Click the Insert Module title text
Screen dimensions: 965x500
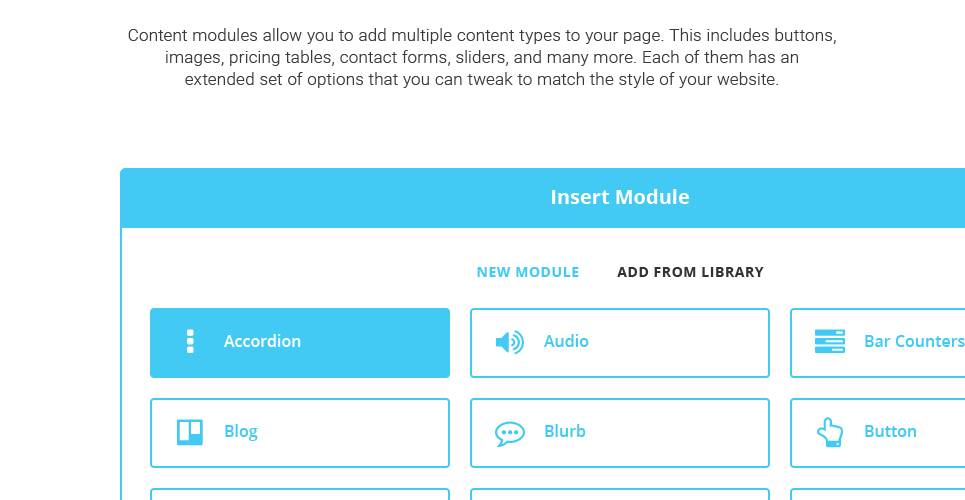coord(620,197)
